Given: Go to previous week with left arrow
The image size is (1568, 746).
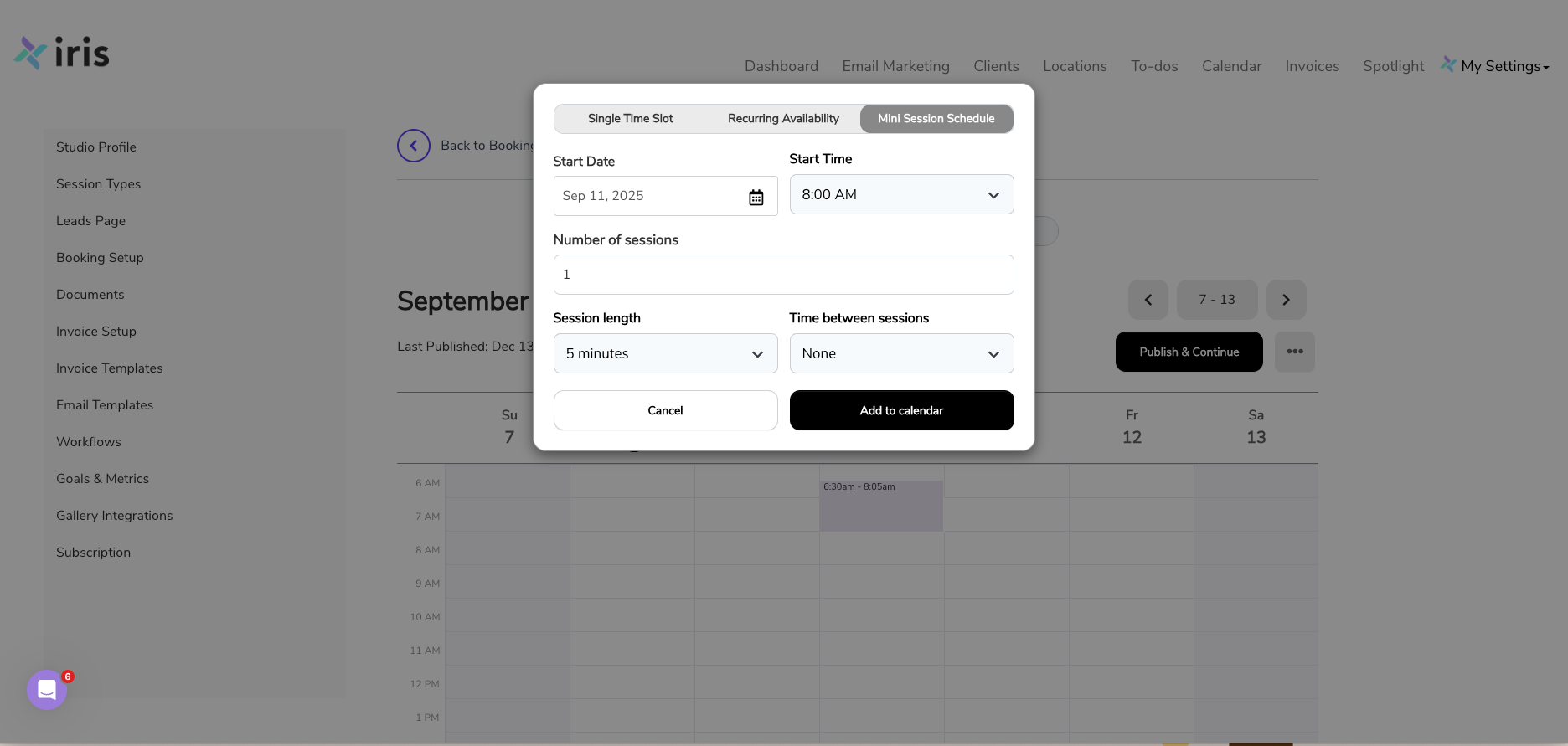Looking at the screenshot, I should click(x=1148, y=299).
